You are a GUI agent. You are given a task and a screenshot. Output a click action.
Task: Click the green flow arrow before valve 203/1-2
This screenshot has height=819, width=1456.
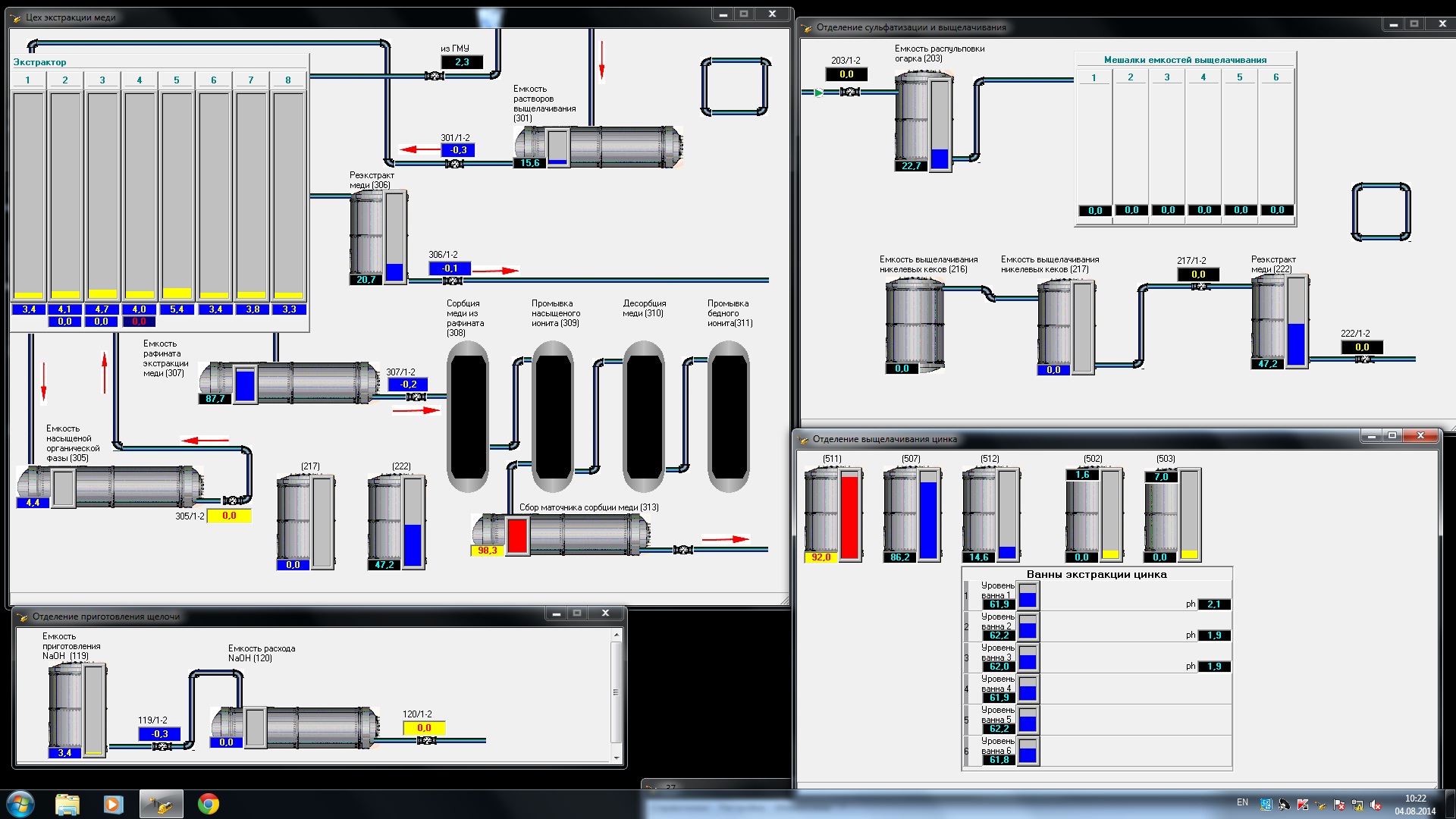pyautogui.click(x=818, y=93)
